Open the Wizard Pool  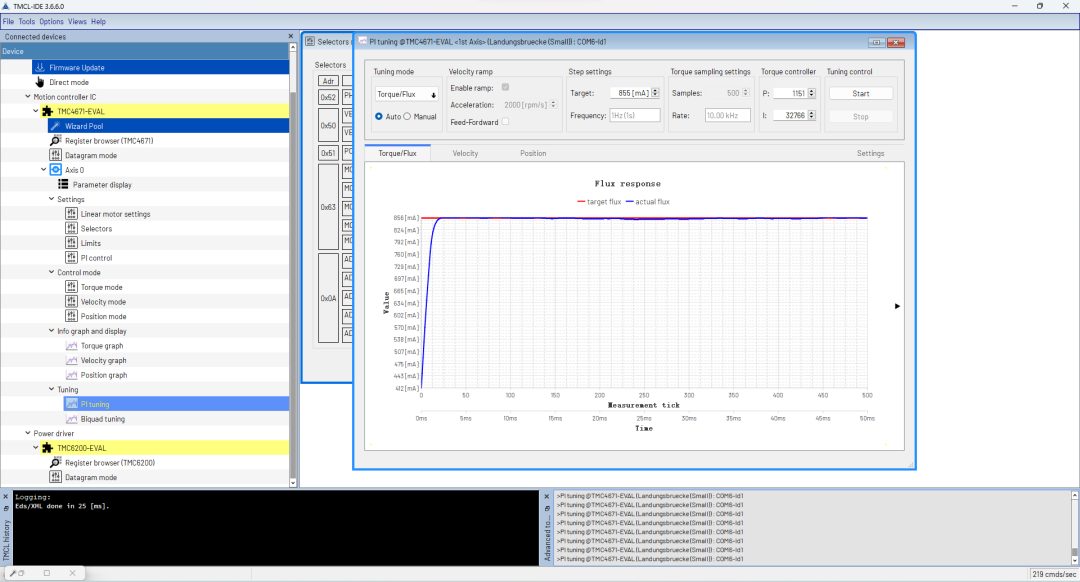point(84,126)
